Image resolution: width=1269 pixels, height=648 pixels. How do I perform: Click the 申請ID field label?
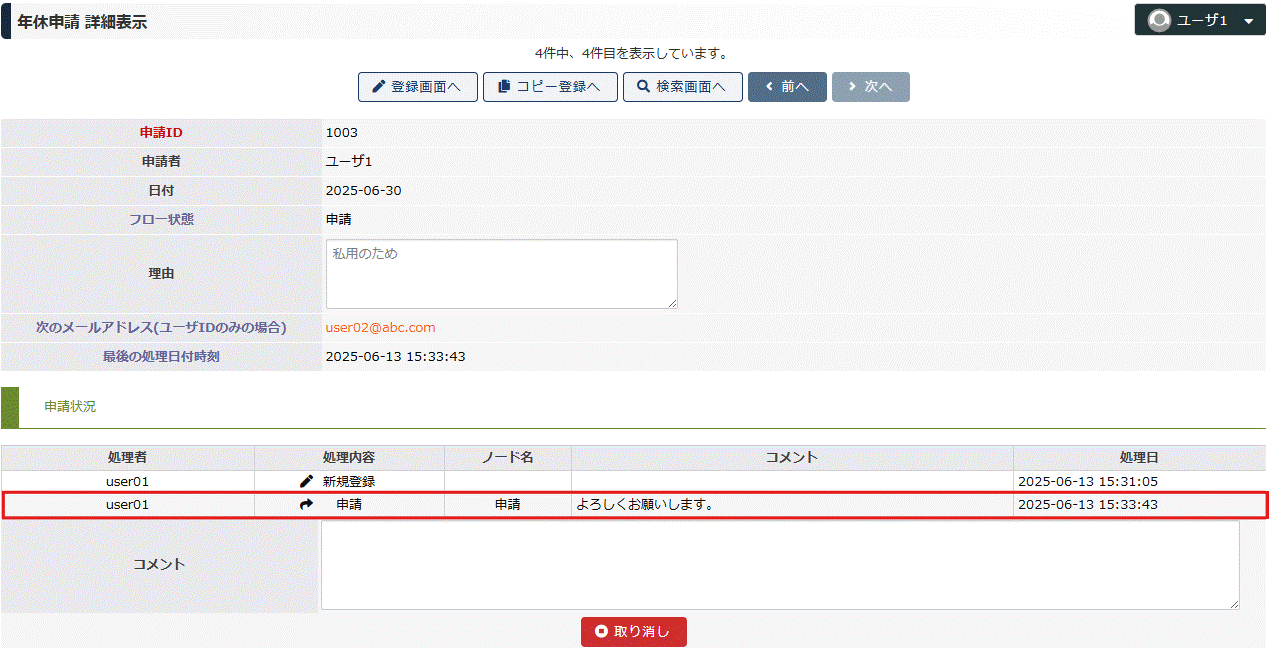coord(161,133)
